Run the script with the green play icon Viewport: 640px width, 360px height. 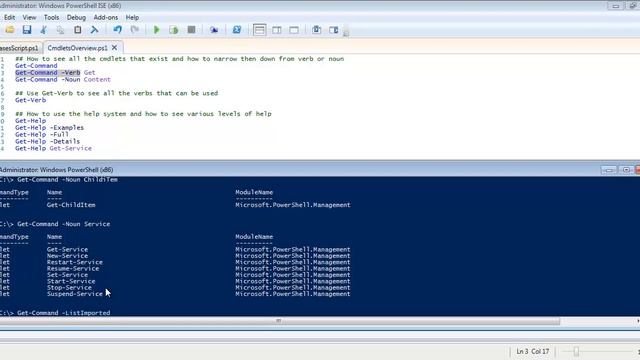coord(156,30)
